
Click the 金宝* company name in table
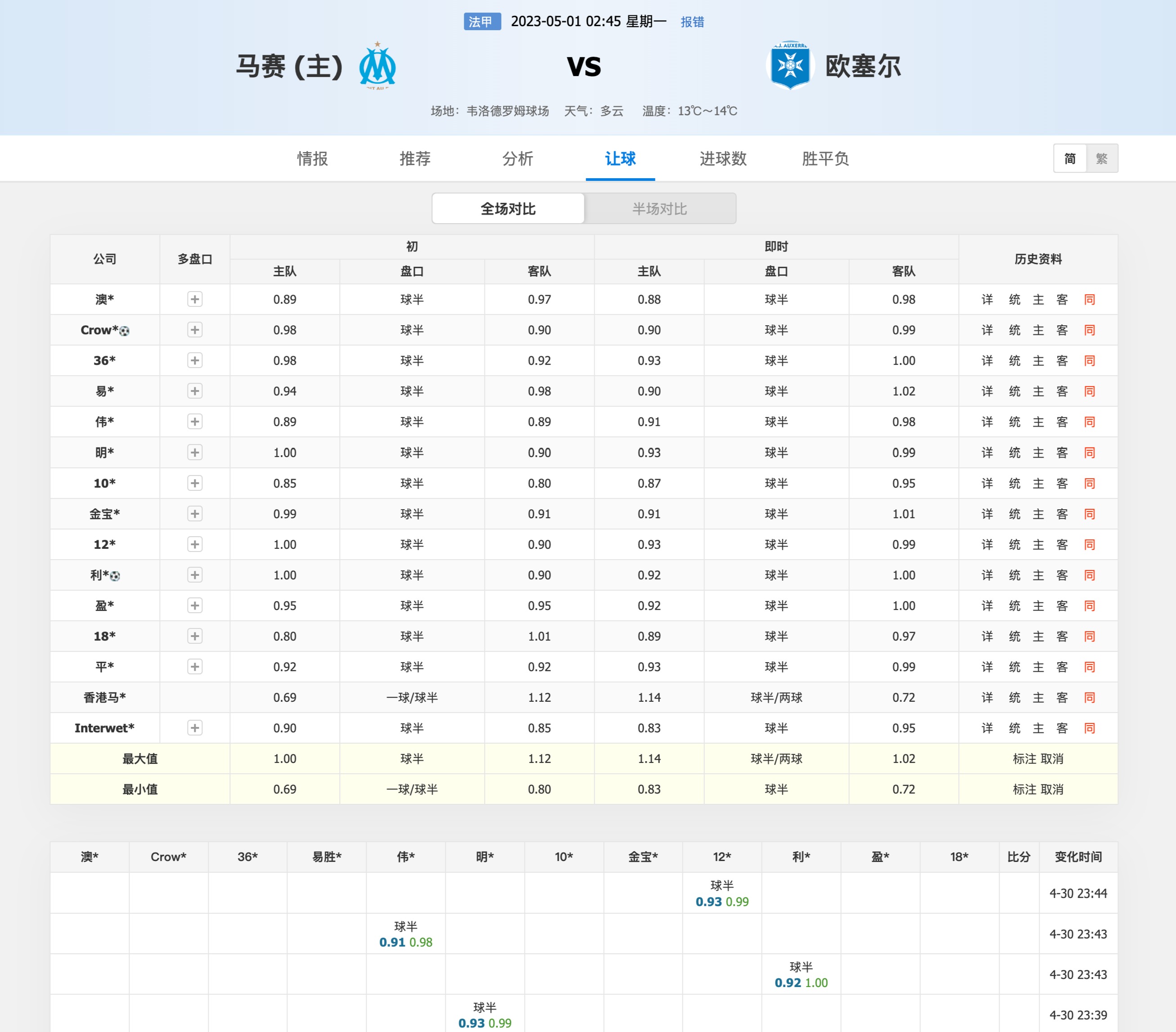tap(105, 514)
